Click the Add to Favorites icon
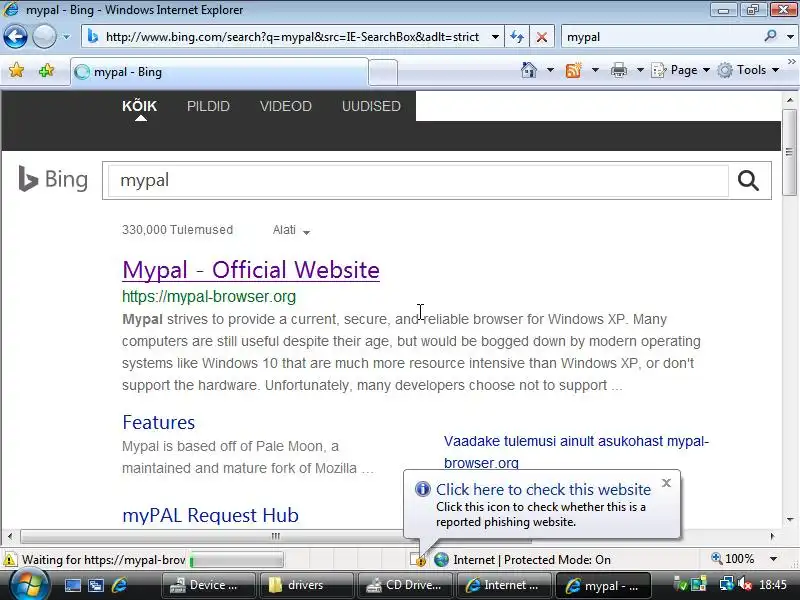Viewport: 800px width, 600px height. click(46, 70)
